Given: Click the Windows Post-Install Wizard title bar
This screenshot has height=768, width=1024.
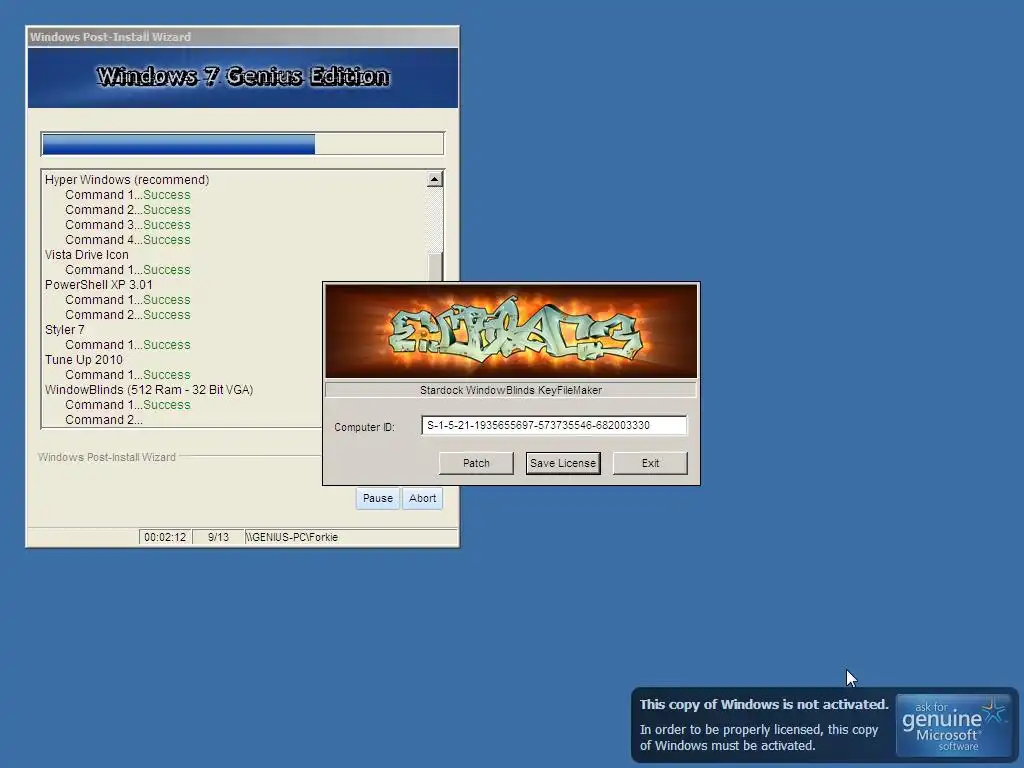Looking at the screenshot, I should 242,37.
